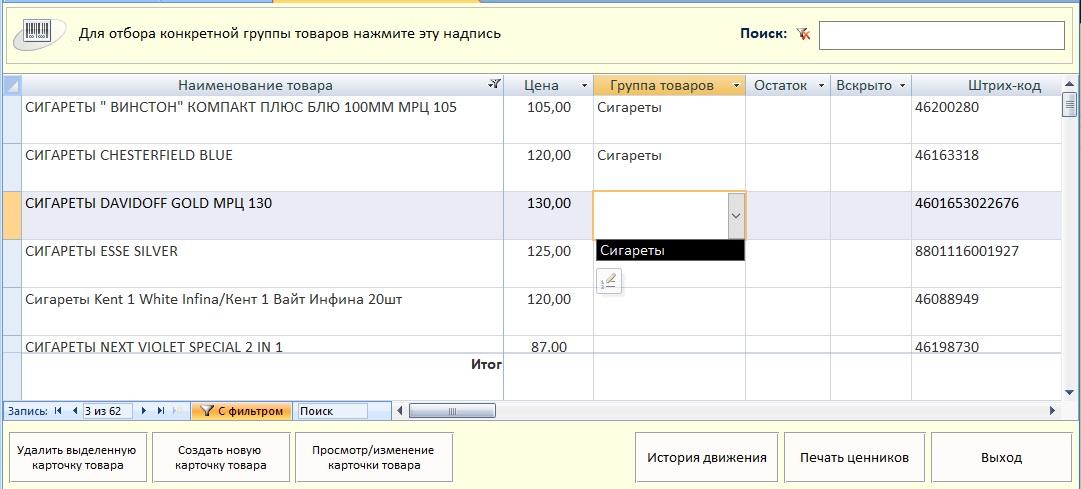Click the list edit icon under dropdown
Viewport: 1081px width, 489px height.
pyautogui.click(x=609, y=282)
